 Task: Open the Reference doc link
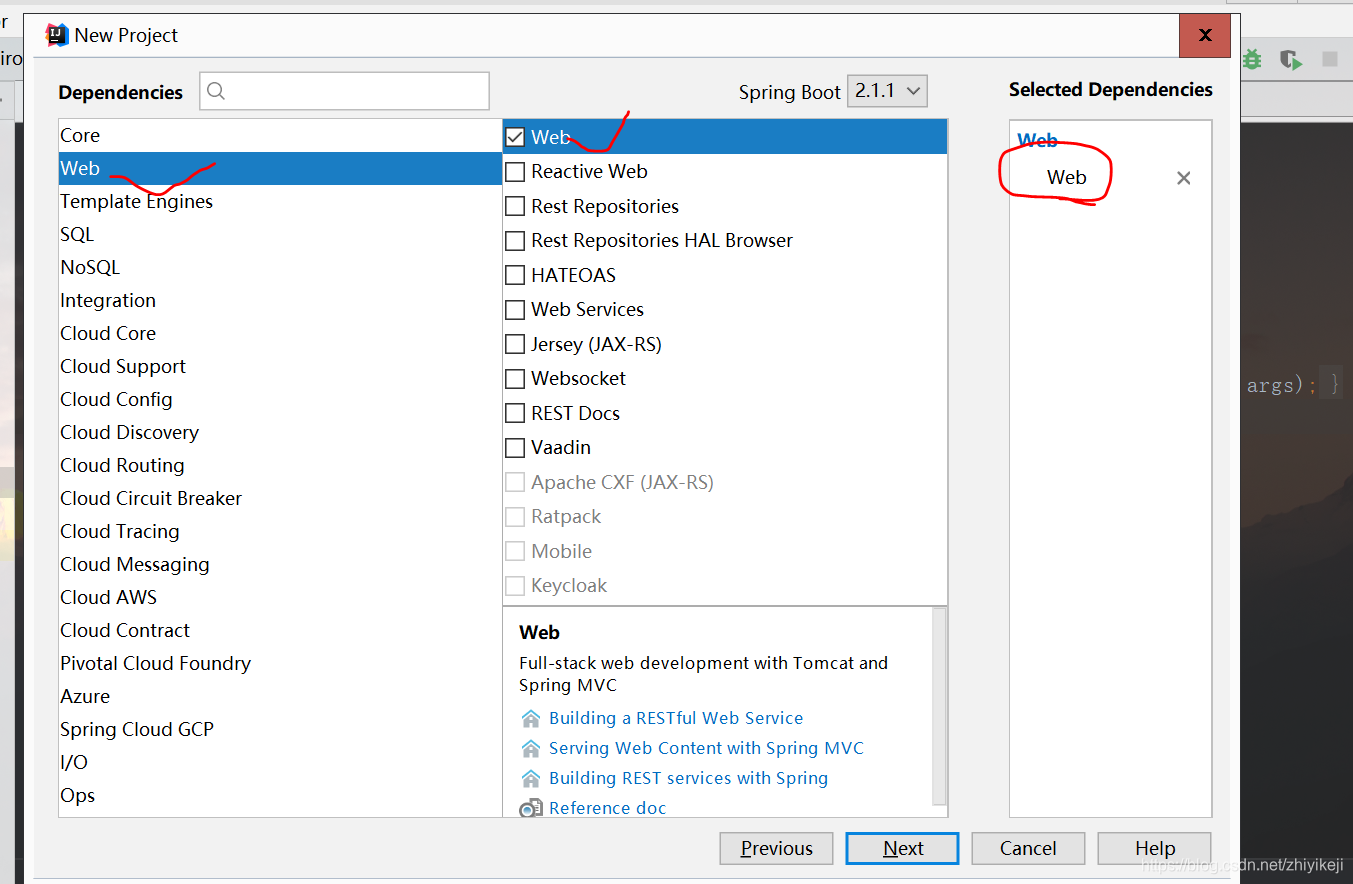coord(607,808)
